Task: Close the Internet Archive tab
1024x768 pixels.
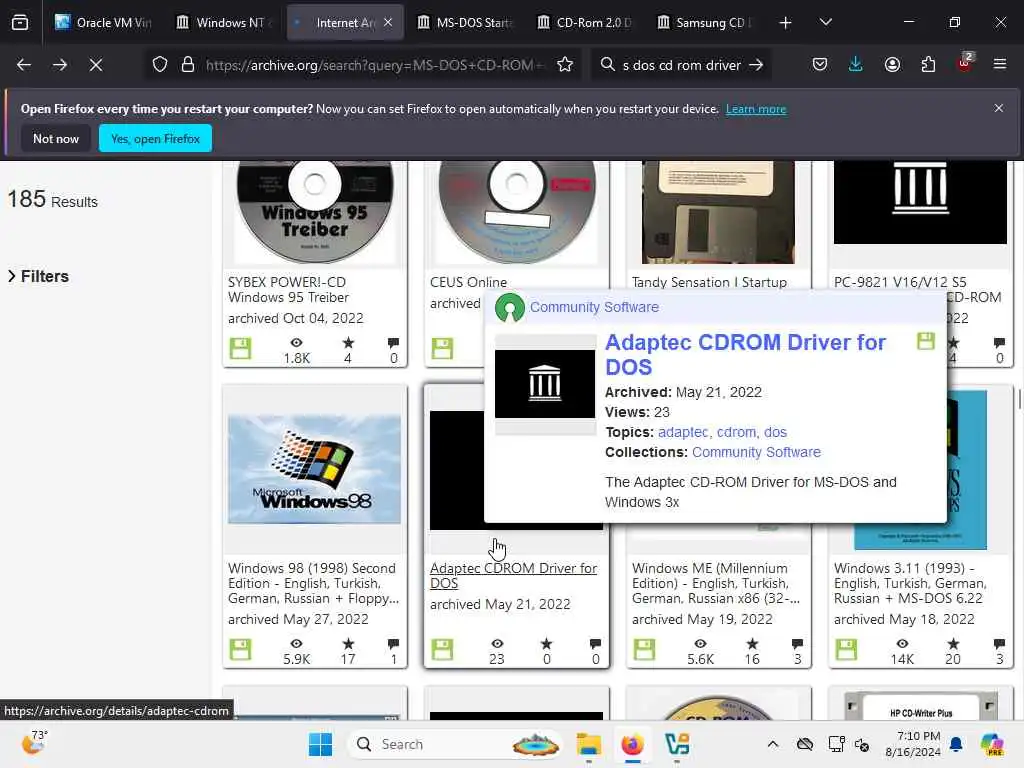Action: point(388,23)
